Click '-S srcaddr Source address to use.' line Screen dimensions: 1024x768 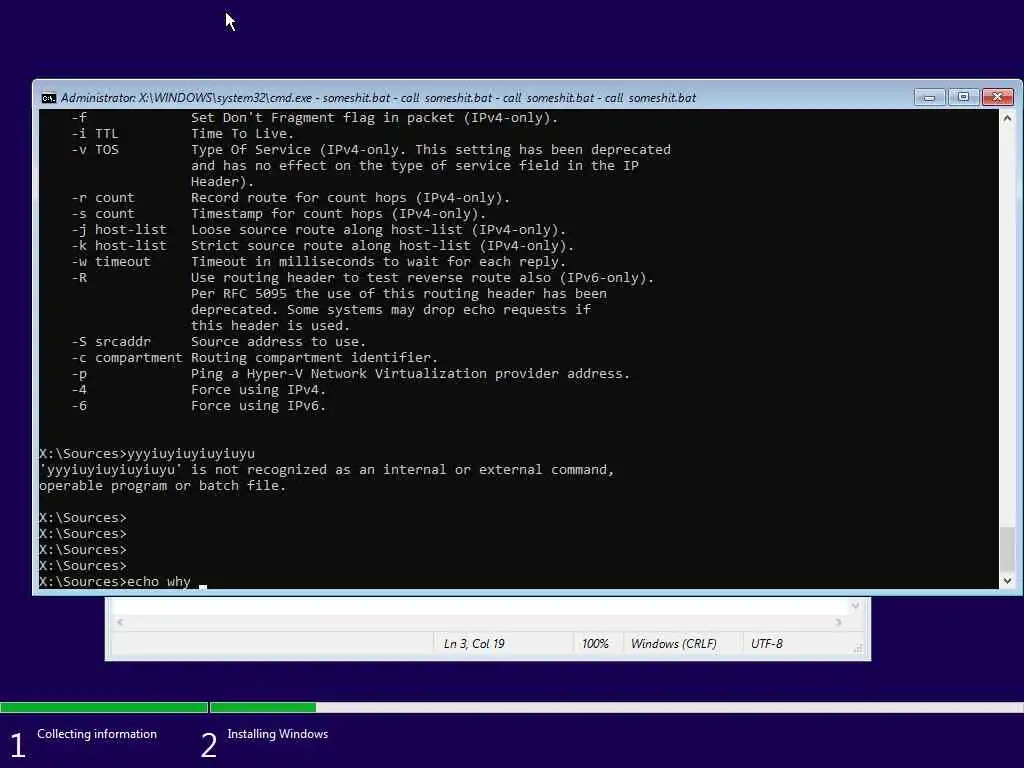coord(219,342)
